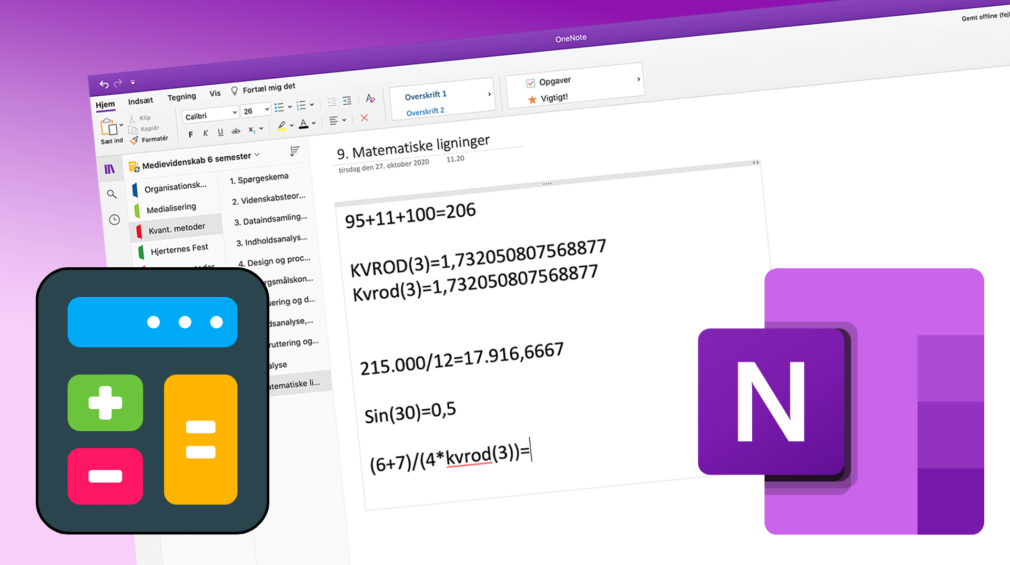The image size is (1010, 565).
Task: Click the equation line '95+11+100=206'
Action: pyautogui.click(x=410, y=216)
